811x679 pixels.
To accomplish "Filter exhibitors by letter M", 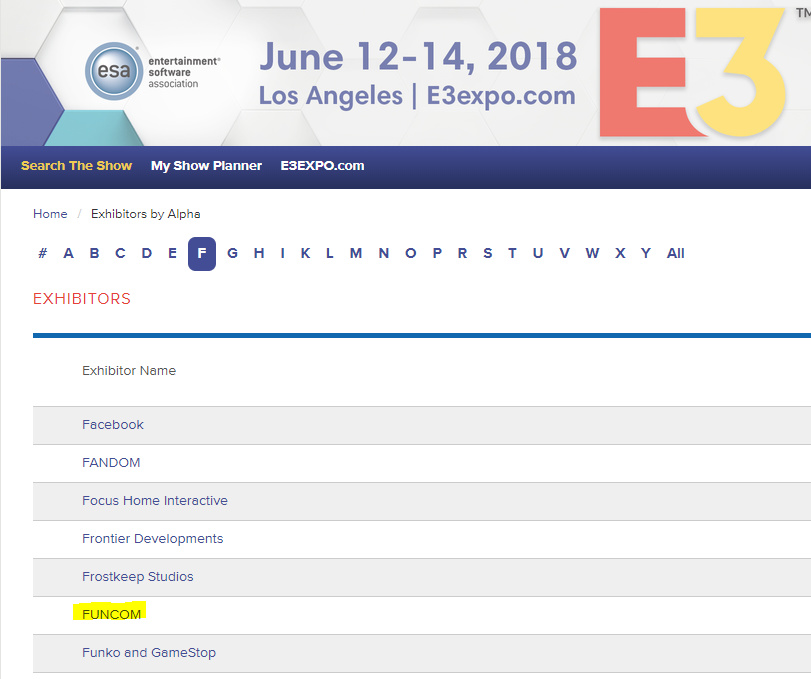I will [356, 253].
